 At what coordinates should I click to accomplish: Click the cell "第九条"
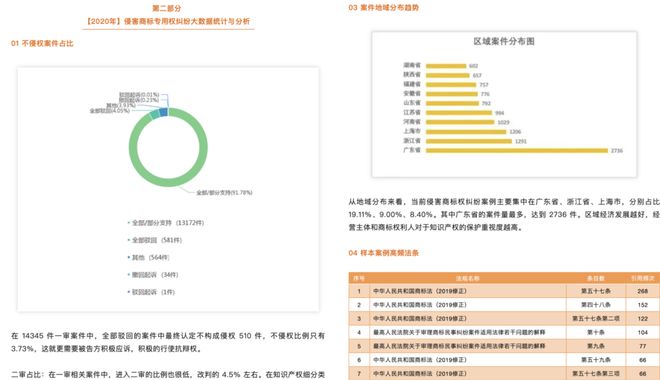[x=596, y=346]
